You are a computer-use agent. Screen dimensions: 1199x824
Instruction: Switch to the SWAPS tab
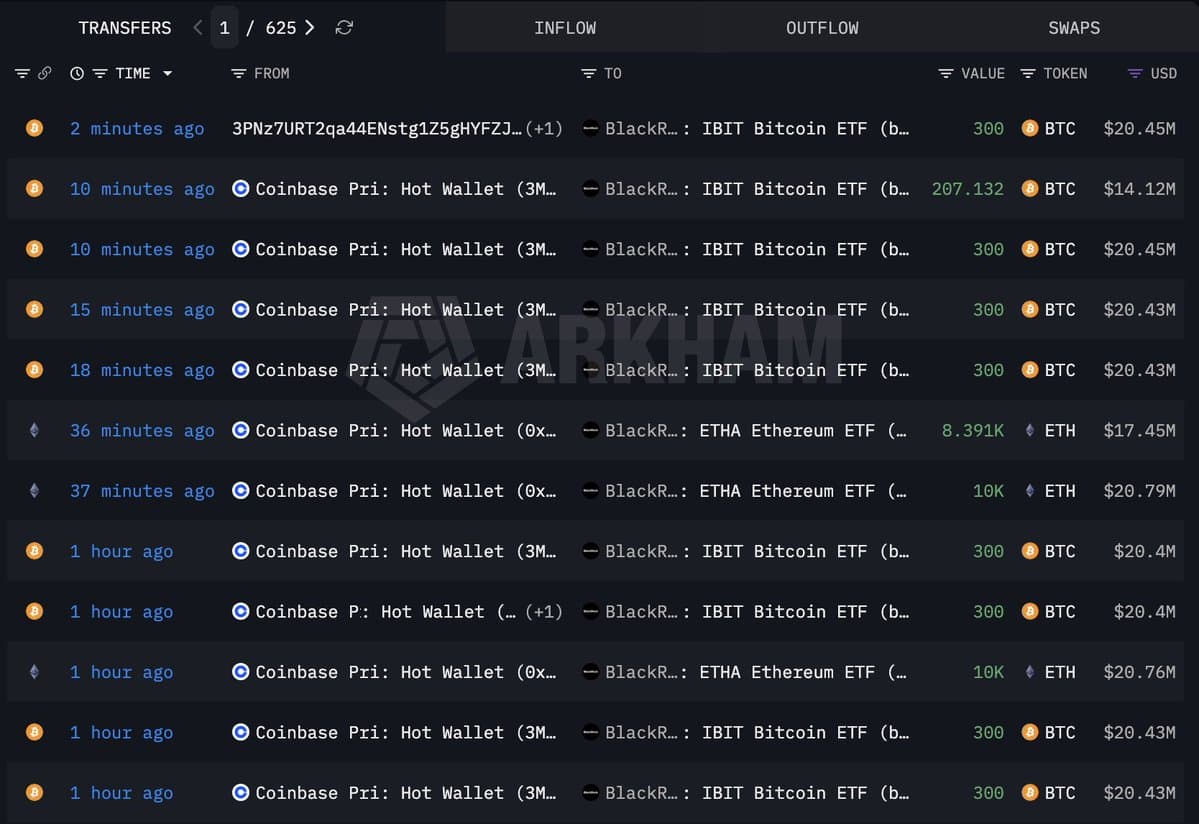pyautogui.click(x=1074, y=28)
